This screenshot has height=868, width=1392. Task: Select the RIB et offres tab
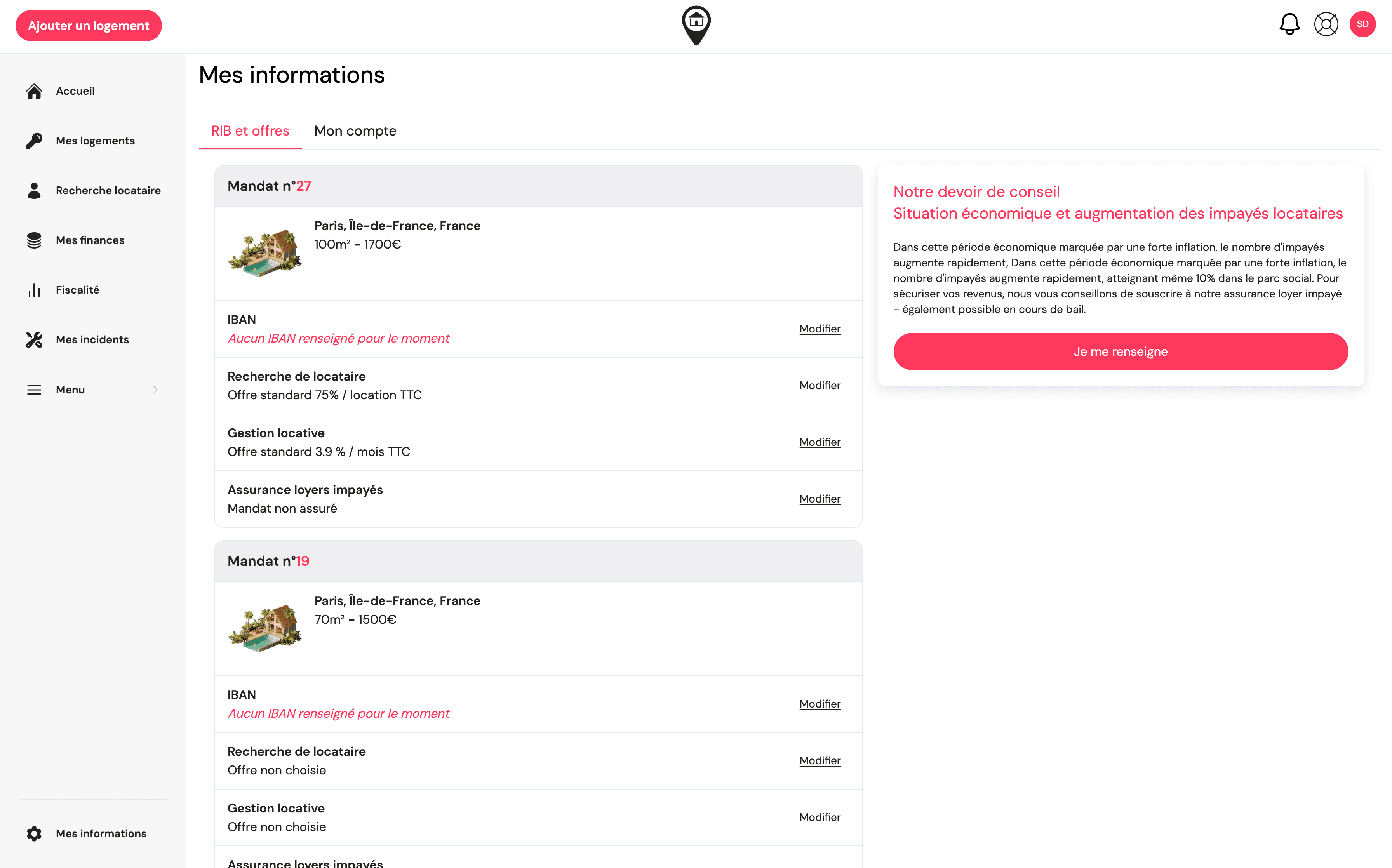[250, 131]
